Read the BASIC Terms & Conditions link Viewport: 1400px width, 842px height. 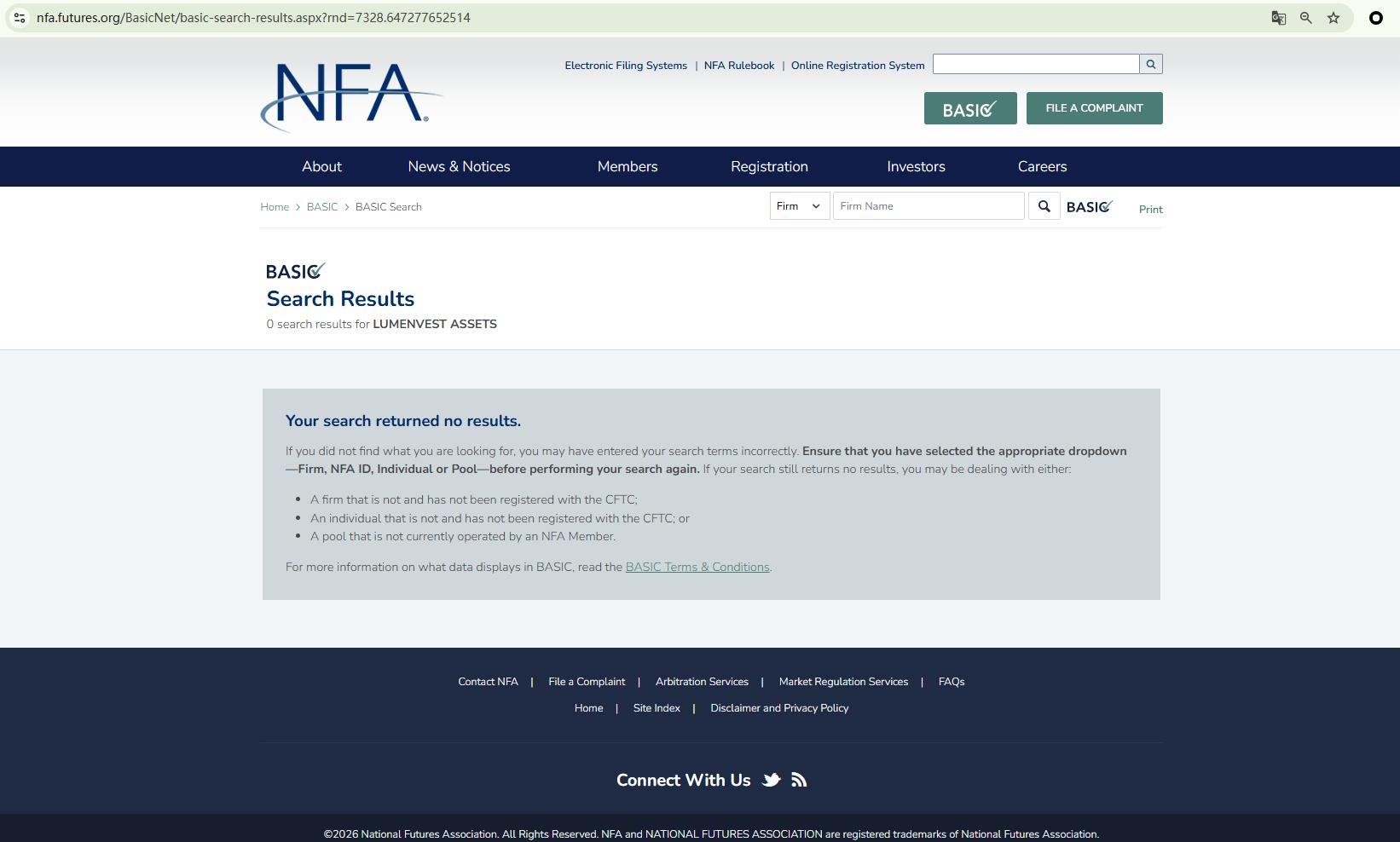click(x=697, y=568)
